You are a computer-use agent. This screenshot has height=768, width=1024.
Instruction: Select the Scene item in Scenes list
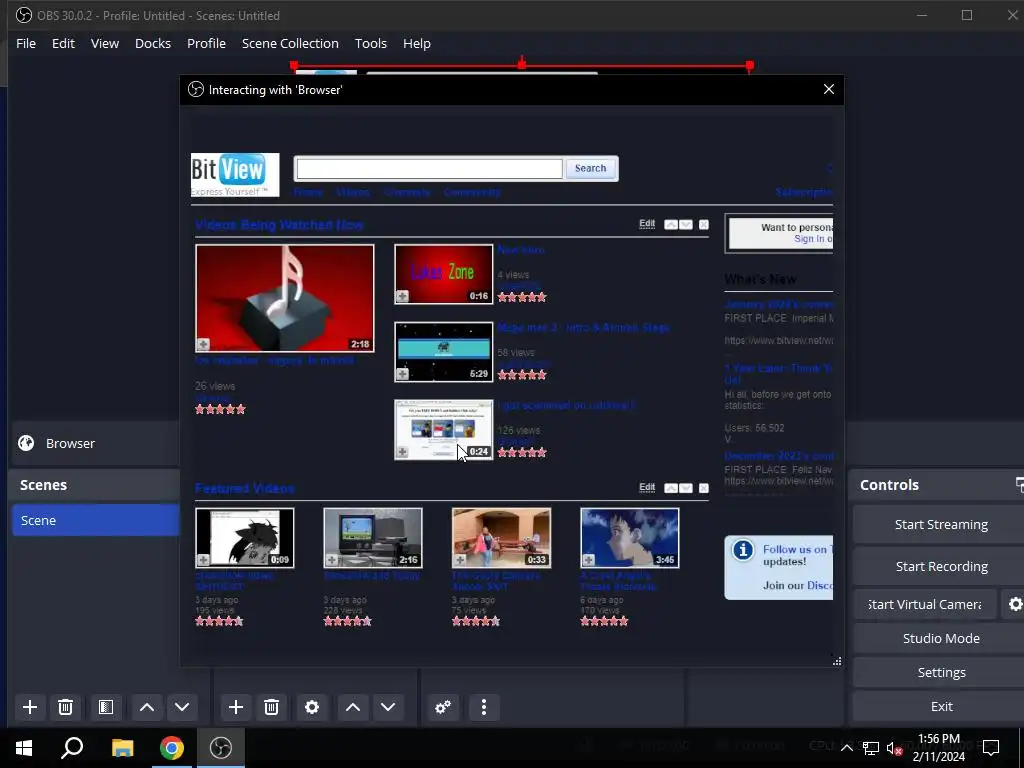[x=95, y=520]
